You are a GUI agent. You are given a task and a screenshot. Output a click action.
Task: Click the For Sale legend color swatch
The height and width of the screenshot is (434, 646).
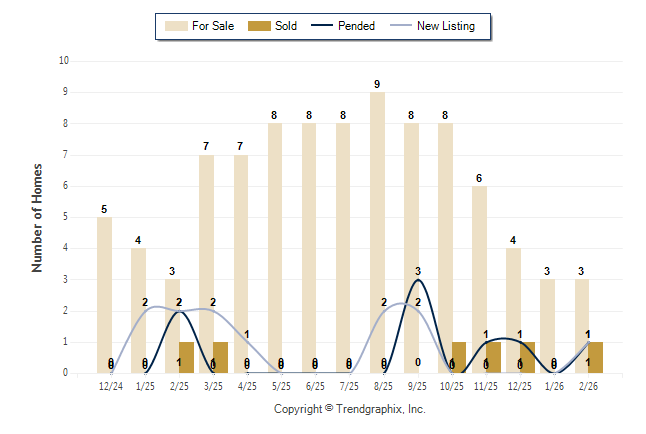[x=174, y=26]
